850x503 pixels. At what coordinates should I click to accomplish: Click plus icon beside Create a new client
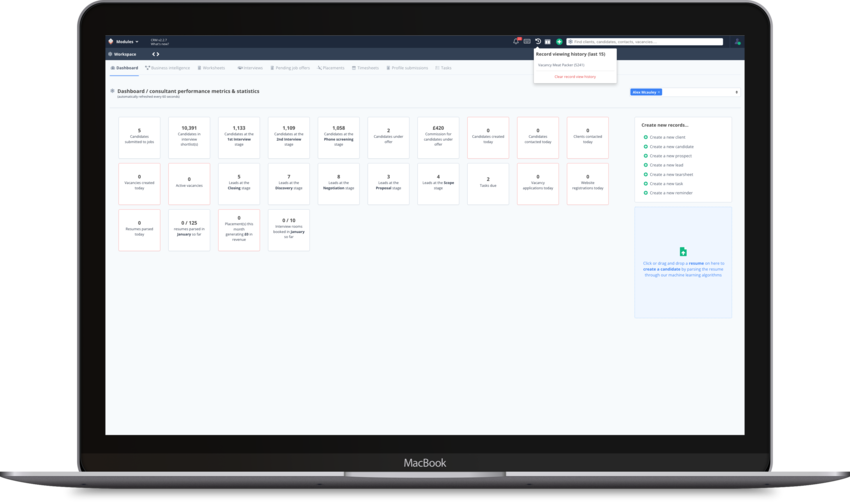pyautogui.click(x=646, y=137)
